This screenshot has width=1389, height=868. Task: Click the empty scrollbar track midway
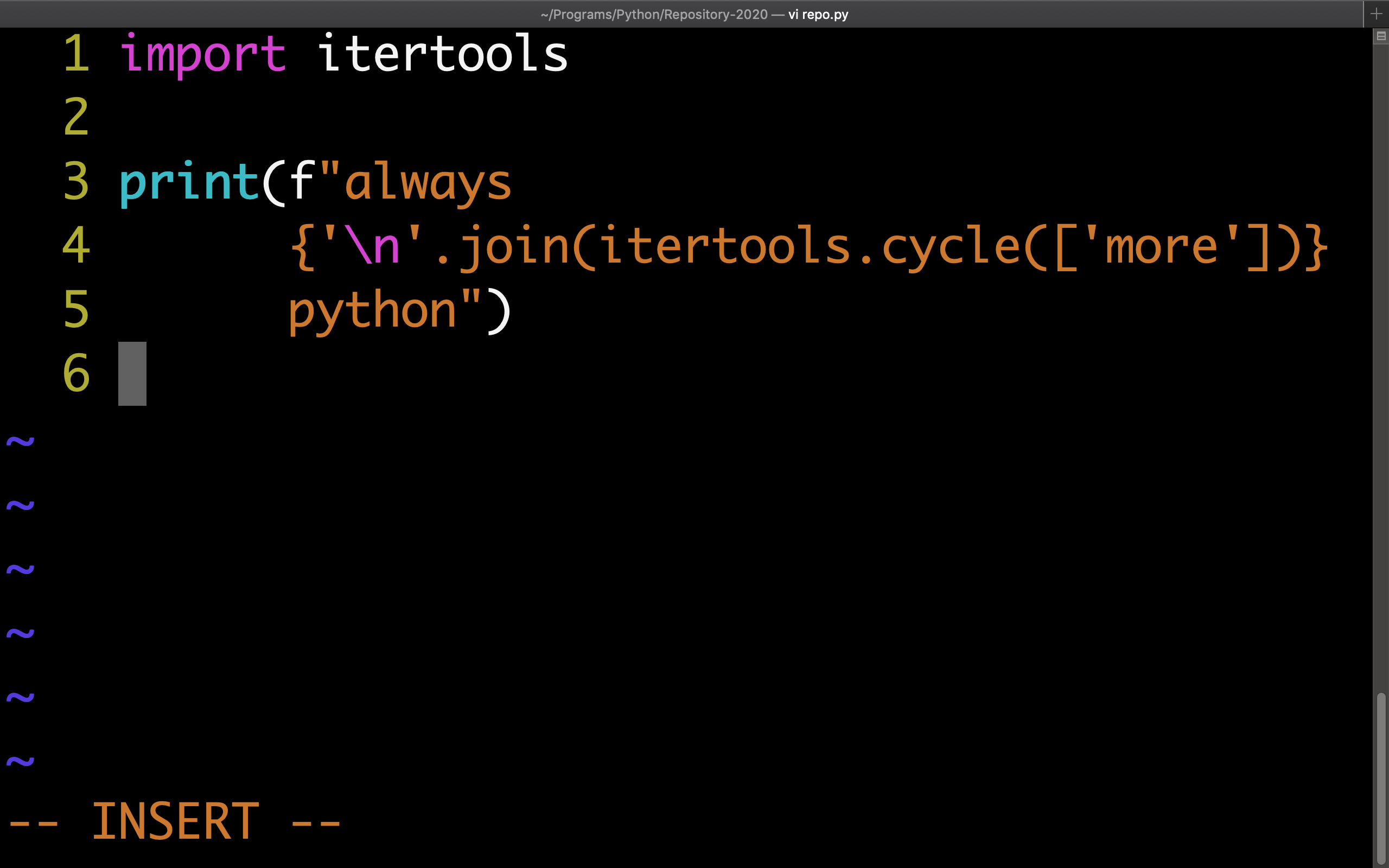1380,367
